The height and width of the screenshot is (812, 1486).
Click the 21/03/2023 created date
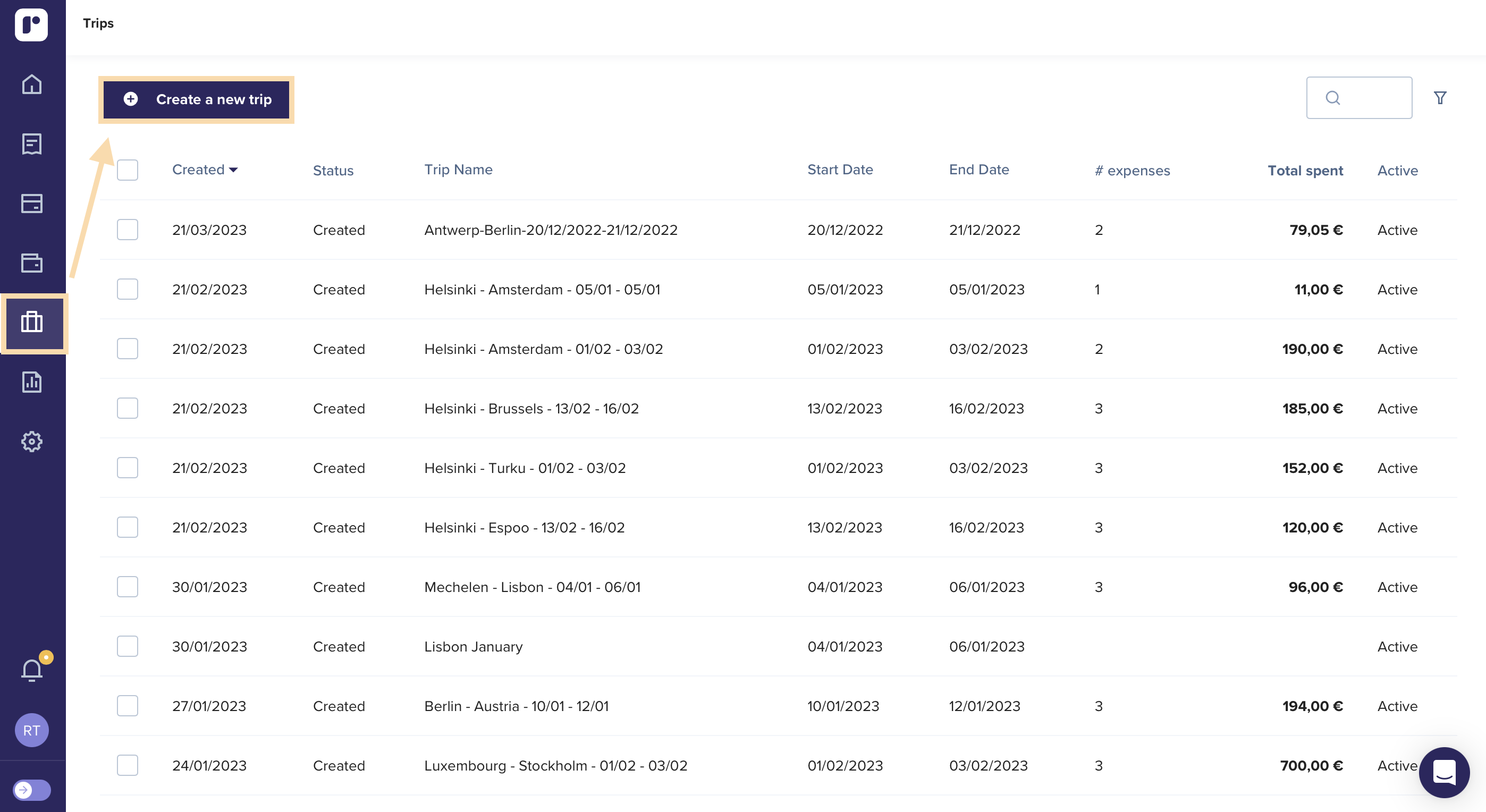209,230
